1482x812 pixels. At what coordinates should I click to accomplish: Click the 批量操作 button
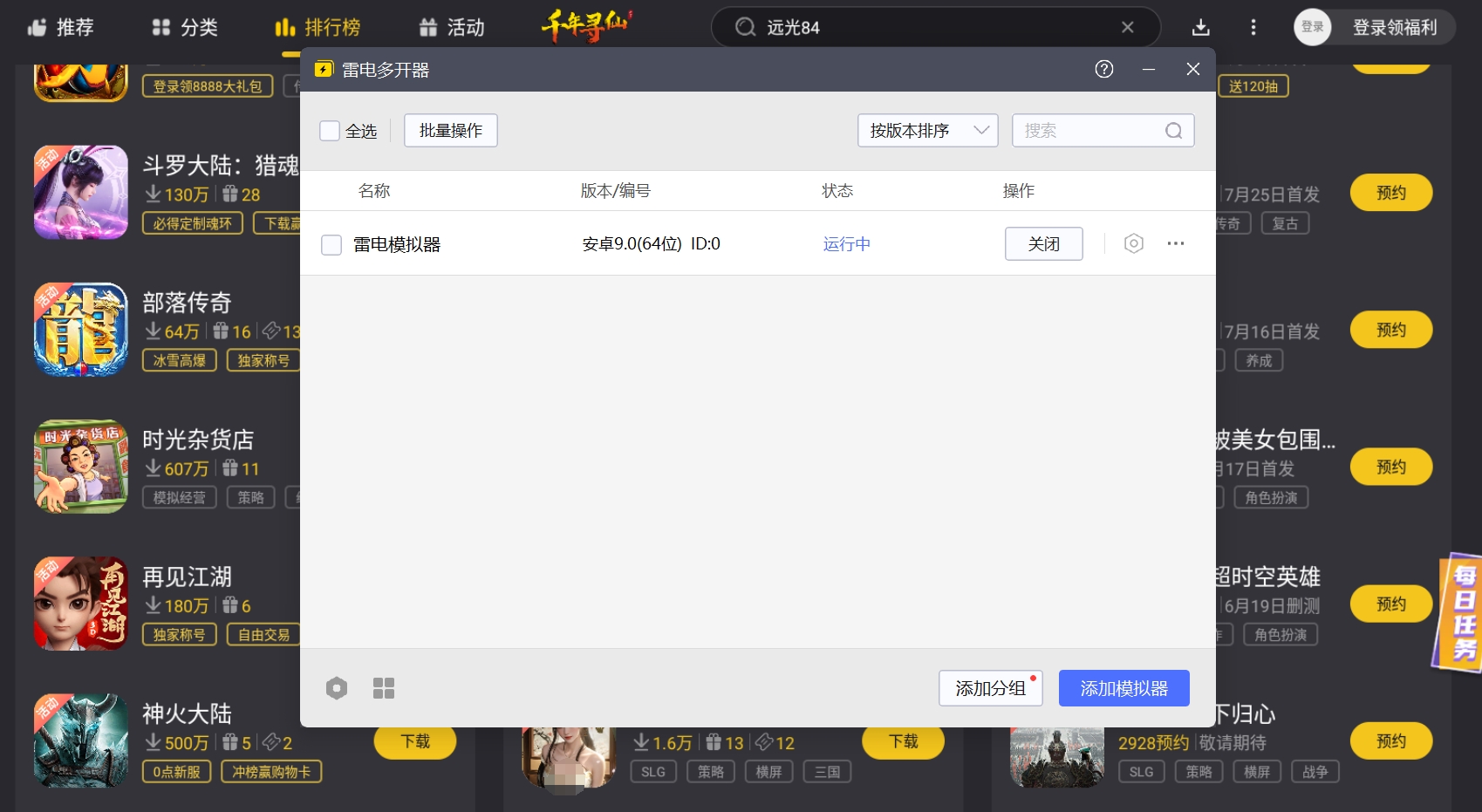(x=451, y=131)
